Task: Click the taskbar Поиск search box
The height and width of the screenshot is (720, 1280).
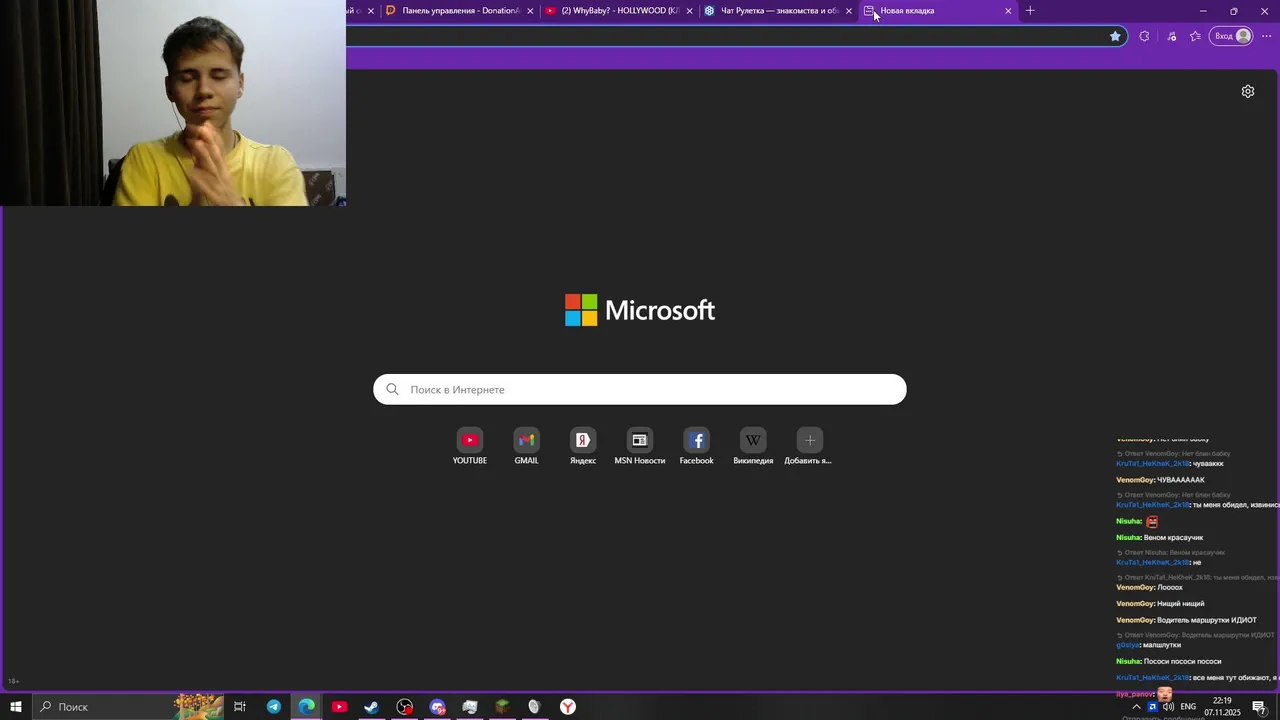Action: (x=130, y=707)
